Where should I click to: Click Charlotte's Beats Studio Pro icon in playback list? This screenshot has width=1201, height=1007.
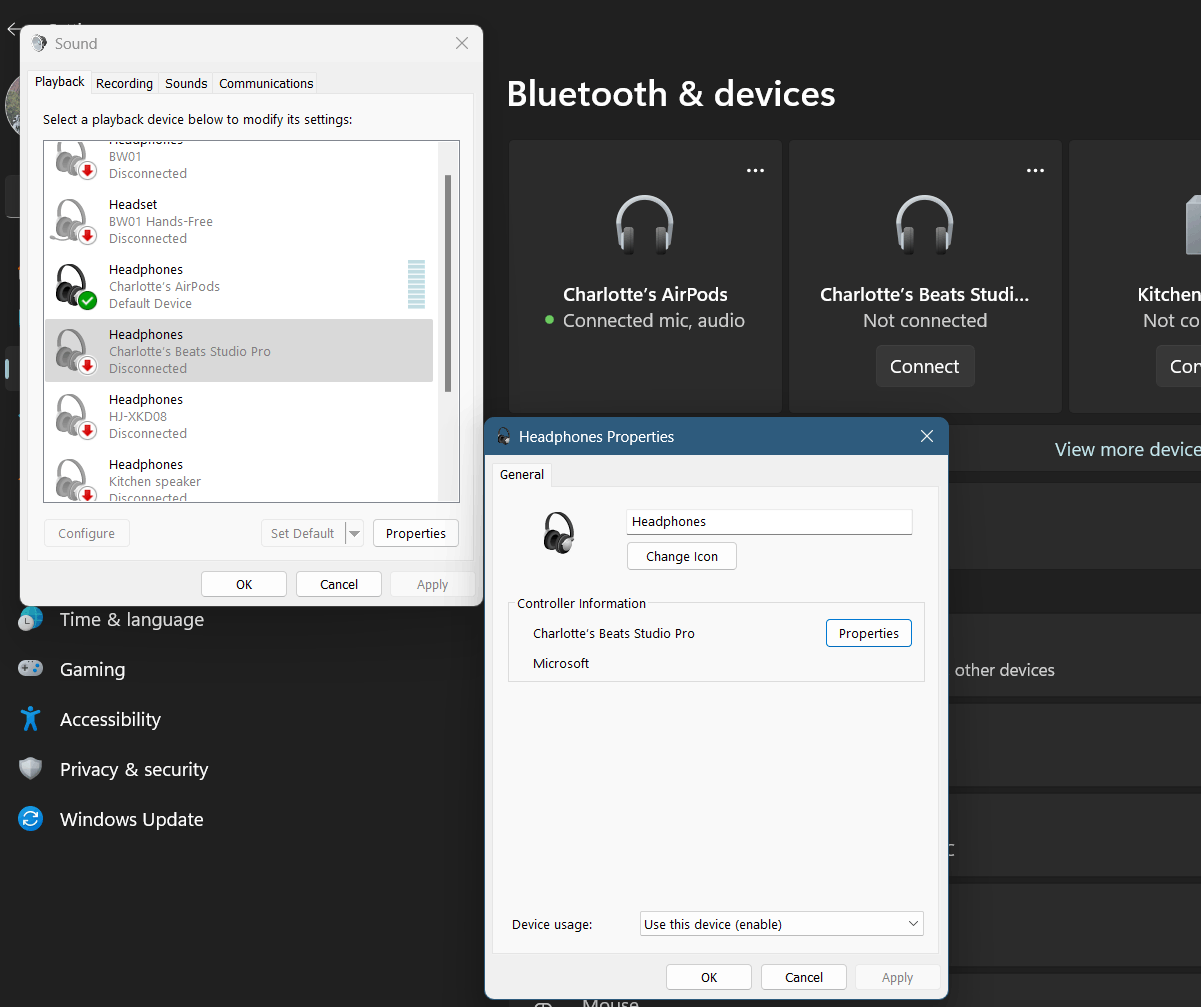[x=74, y=352]
